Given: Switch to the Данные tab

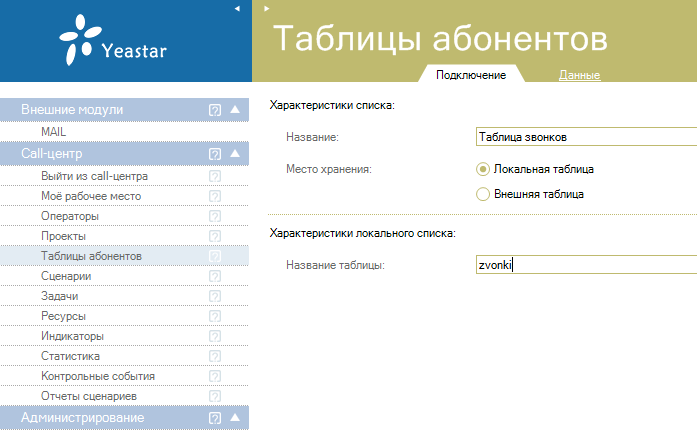Looking at the screenshot, I should (x=578, y=75).
